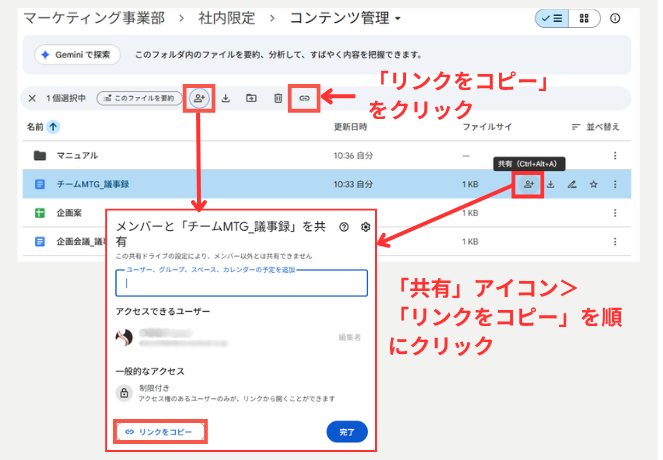The width and height of the screenshot is (663, 460).
Task: Click the マニュアル folder icon
Action: (x=40, y=156)
